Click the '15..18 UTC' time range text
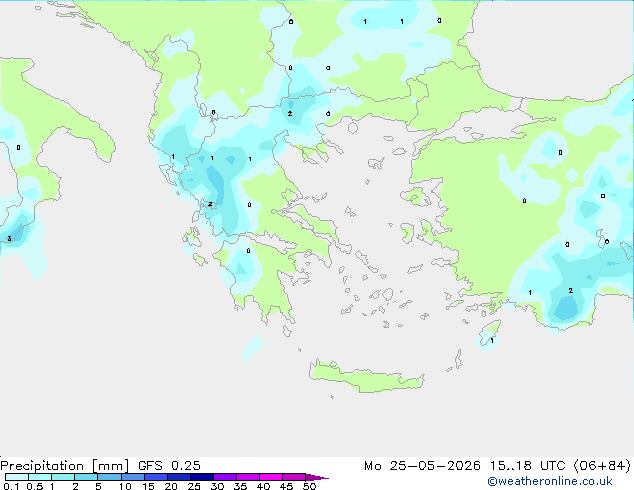634x490 pixels. 528,466
